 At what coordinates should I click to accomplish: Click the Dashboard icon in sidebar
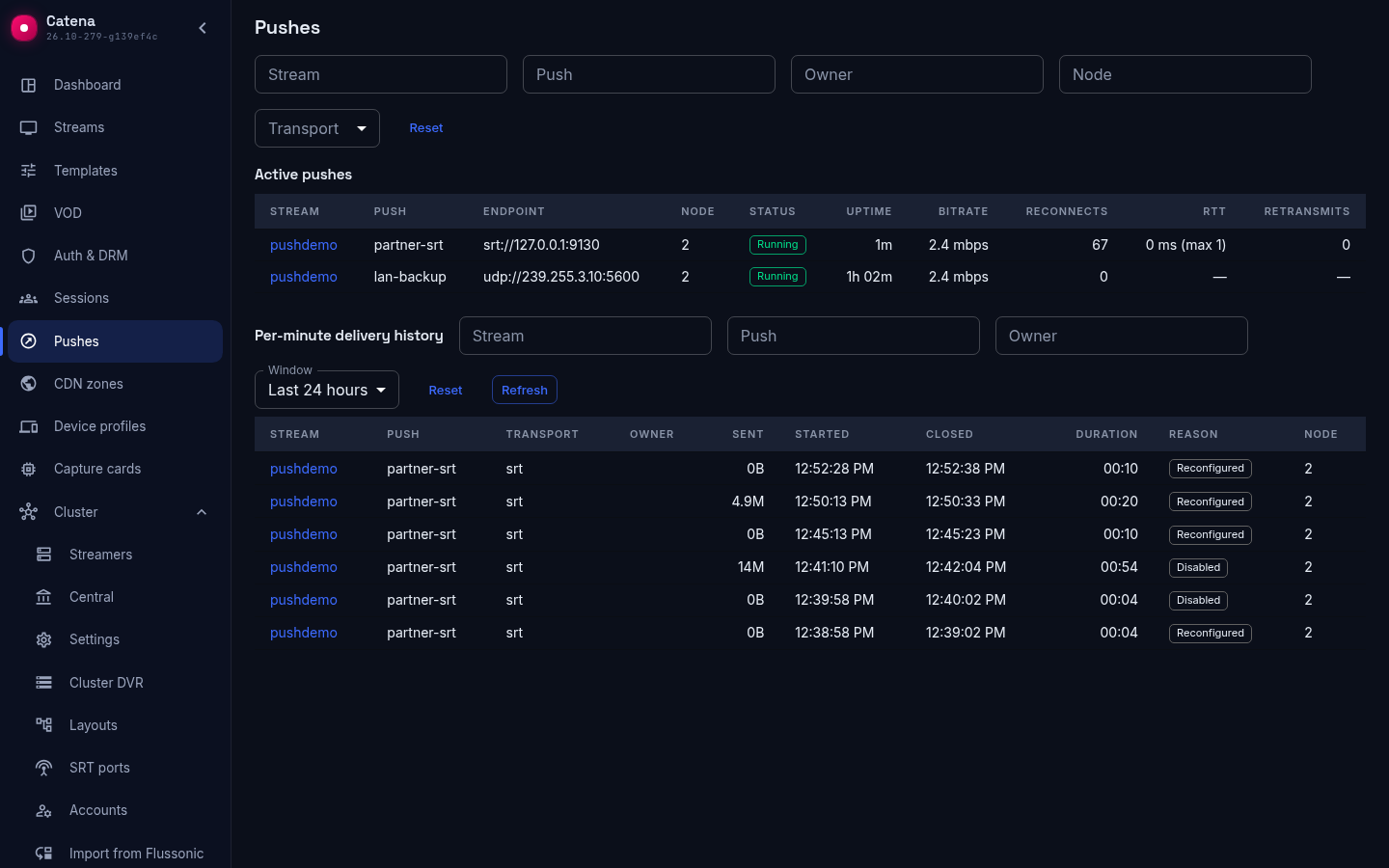29,85
